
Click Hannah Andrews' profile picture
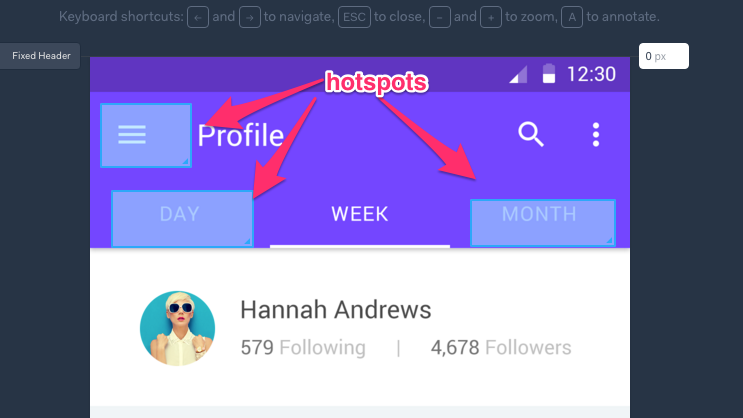pos(177,328)
